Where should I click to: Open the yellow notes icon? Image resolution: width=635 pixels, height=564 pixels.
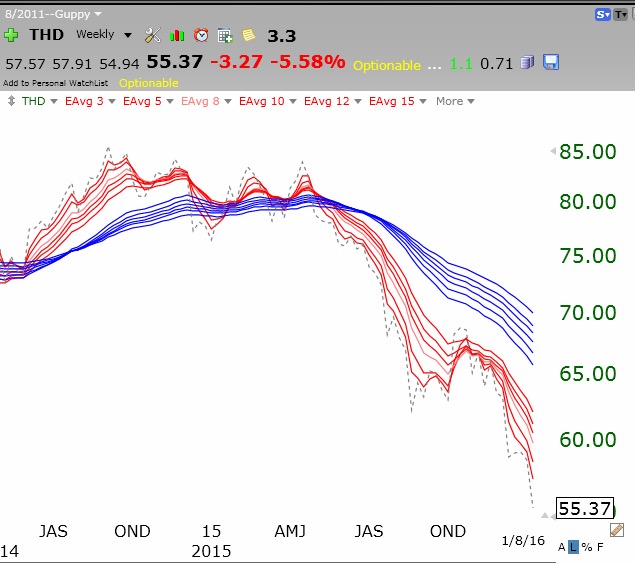click(247, 35)
